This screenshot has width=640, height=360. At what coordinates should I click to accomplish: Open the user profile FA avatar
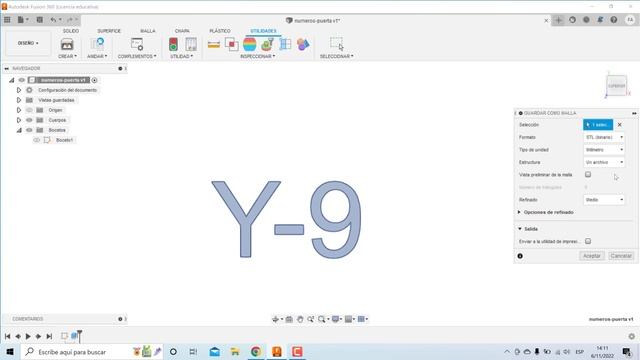[630, 20]
